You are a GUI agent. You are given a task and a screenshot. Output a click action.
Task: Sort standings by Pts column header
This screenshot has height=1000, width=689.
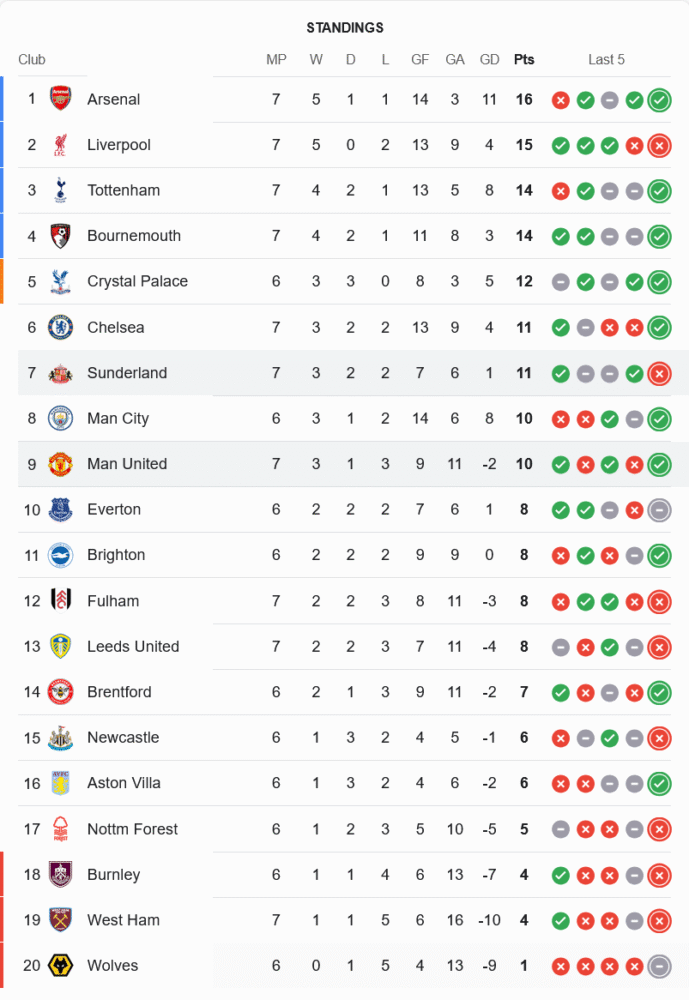click(524, 59)
